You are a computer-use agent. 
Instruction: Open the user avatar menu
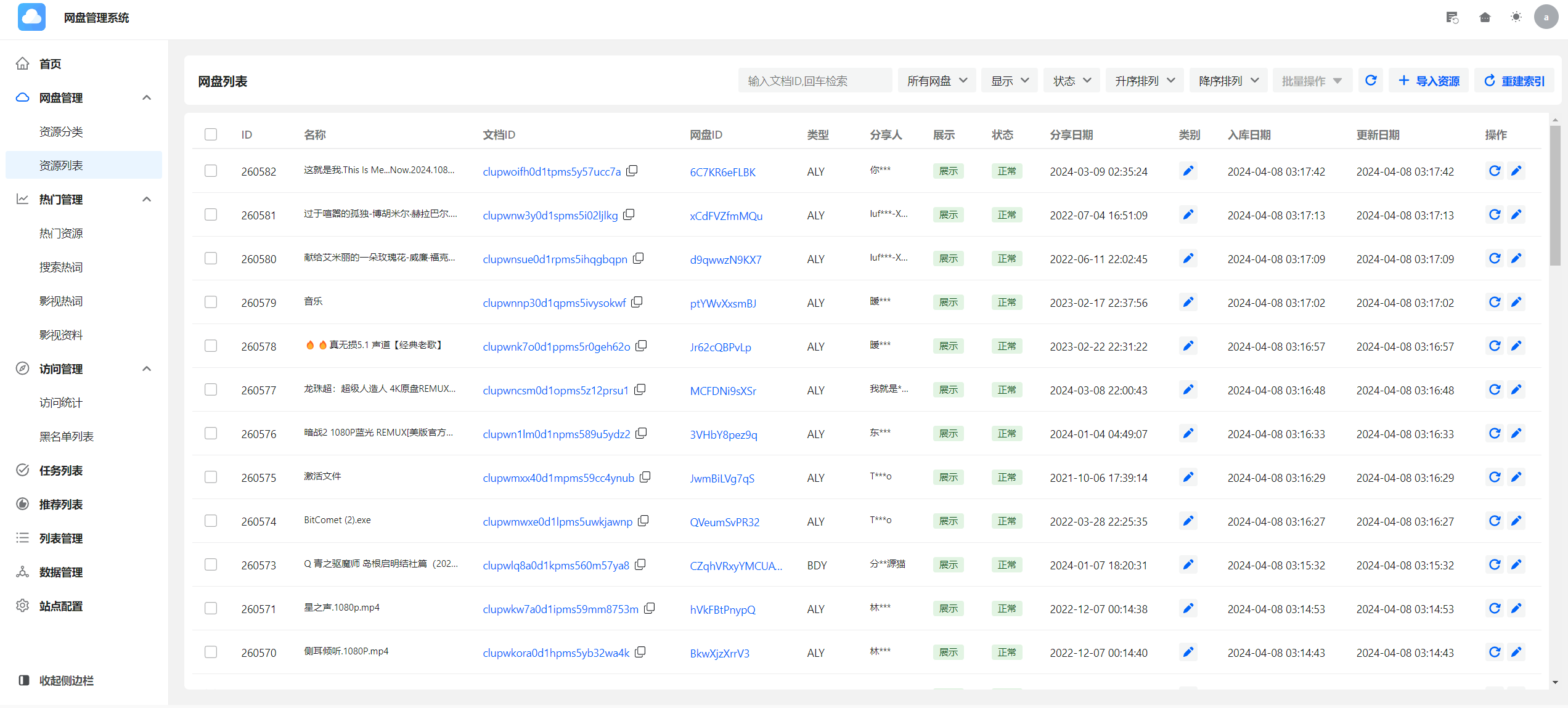(1546, 17)
